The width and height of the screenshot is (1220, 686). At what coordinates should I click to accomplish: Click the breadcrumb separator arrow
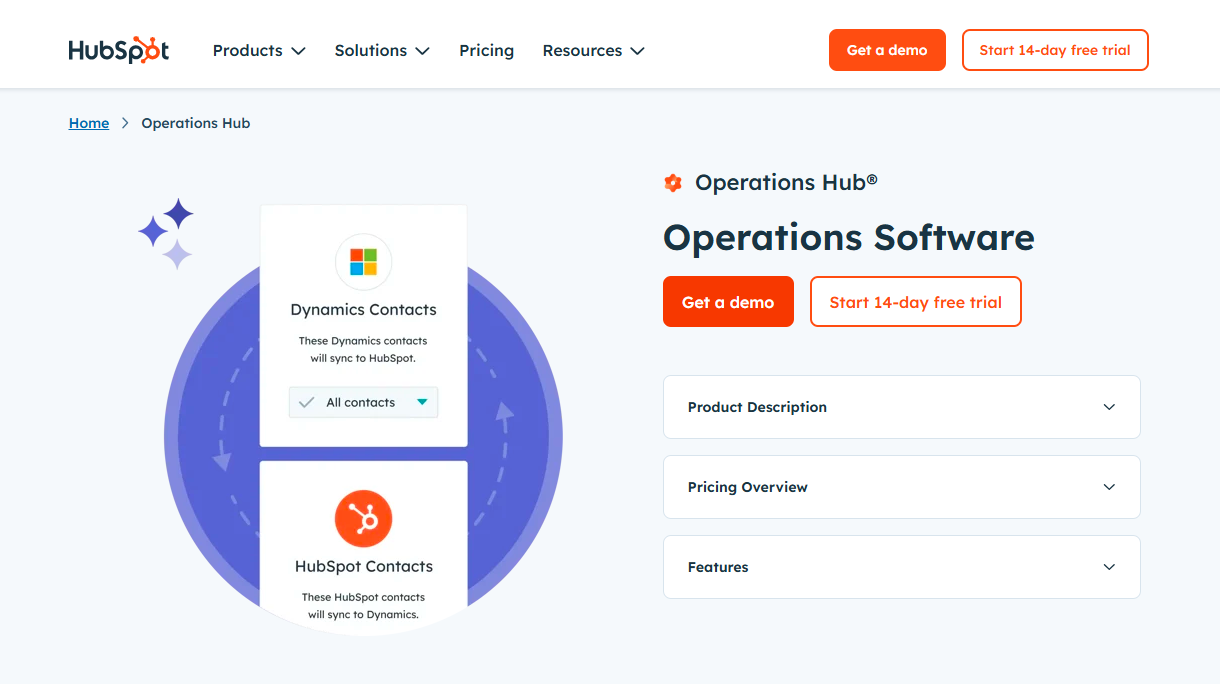click(x=125, y=123)
